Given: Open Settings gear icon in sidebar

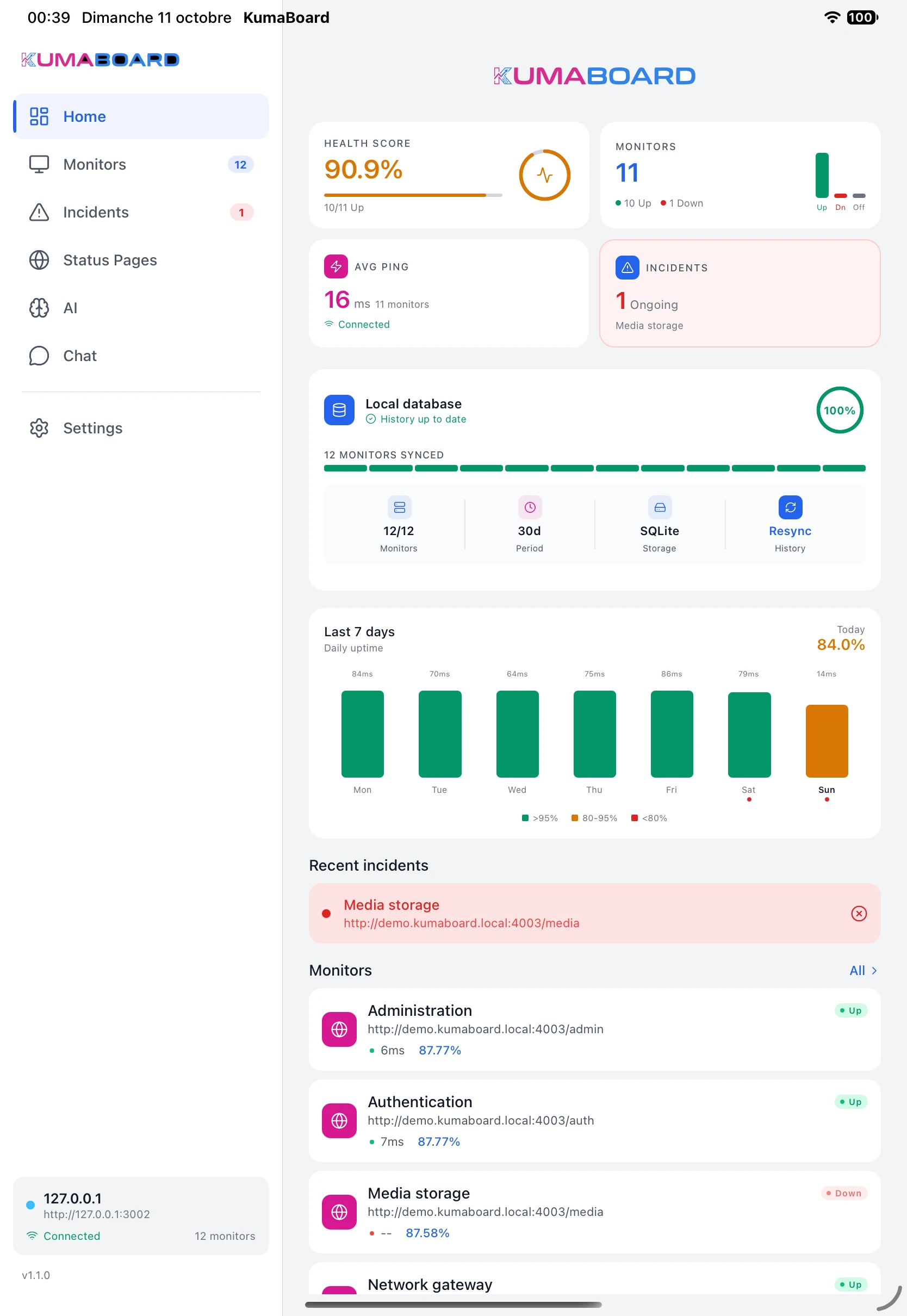Looking at the screenshot, I should click(39, 428).
